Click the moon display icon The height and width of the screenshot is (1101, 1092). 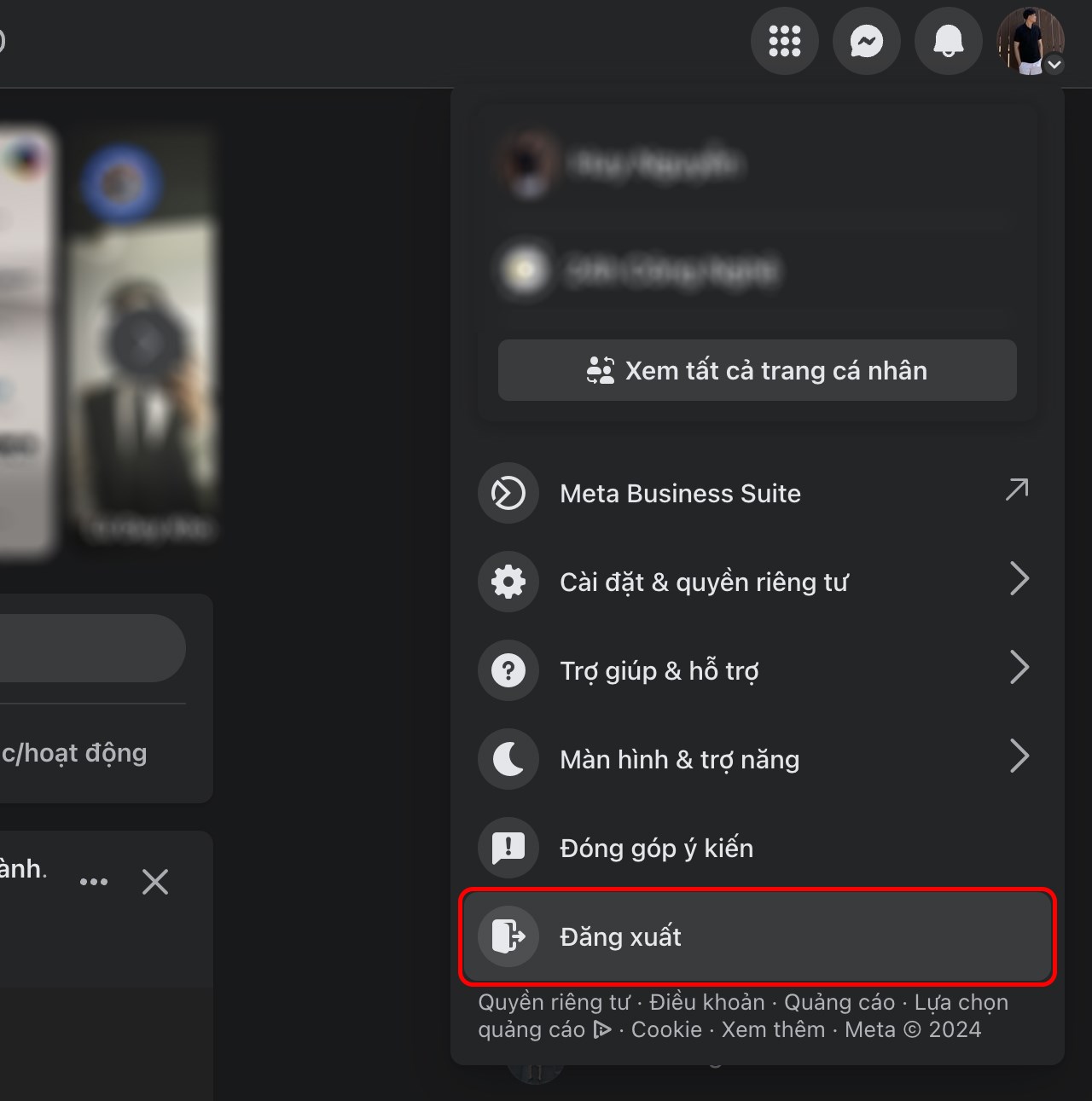pos(508,759)
